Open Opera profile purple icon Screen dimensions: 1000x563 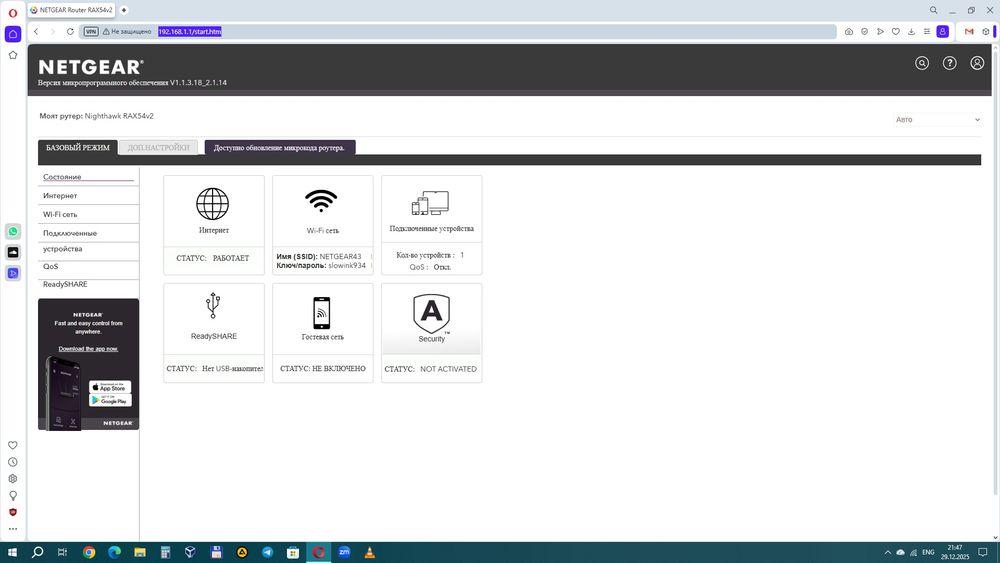[x=943, y=31]
